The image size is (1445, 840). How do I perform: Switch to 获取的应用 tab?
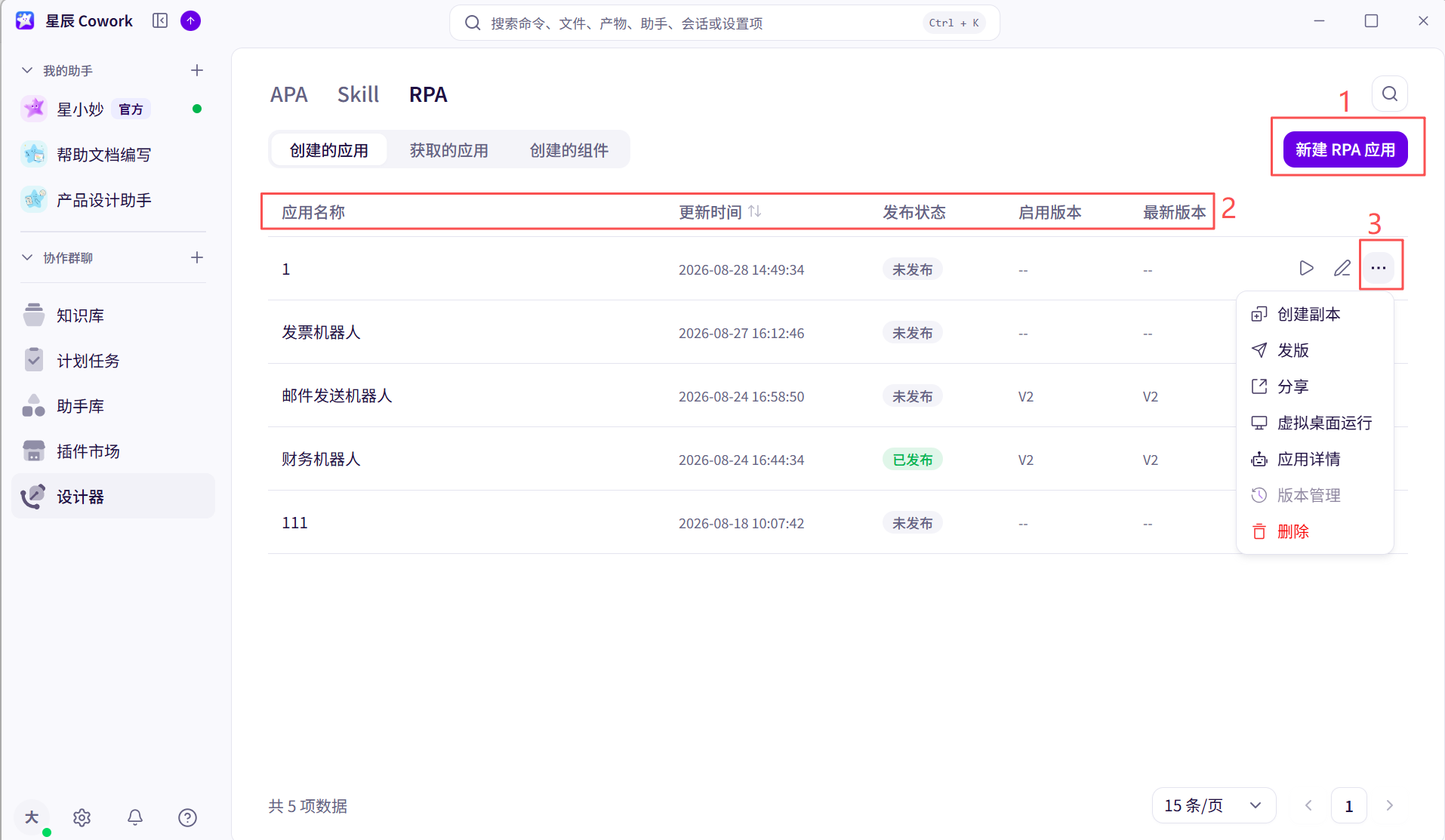point(449,150)
